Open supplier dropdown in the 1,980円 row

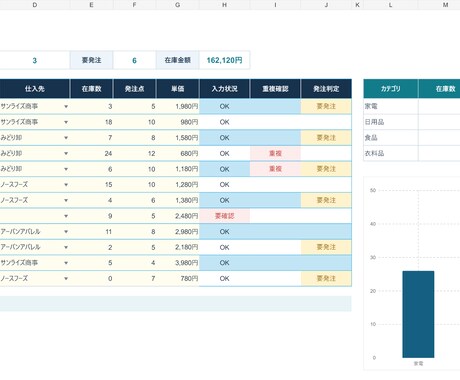coord(66,106)
